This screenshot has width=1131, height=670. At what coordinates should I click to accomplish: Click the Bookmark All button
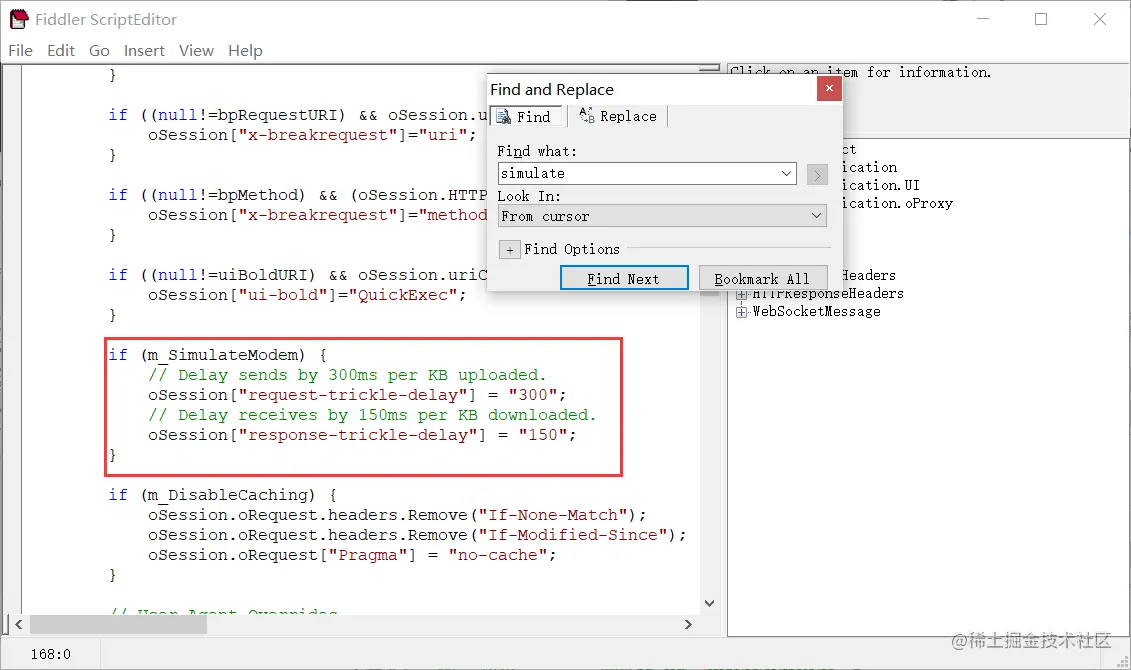pos(762,278)
